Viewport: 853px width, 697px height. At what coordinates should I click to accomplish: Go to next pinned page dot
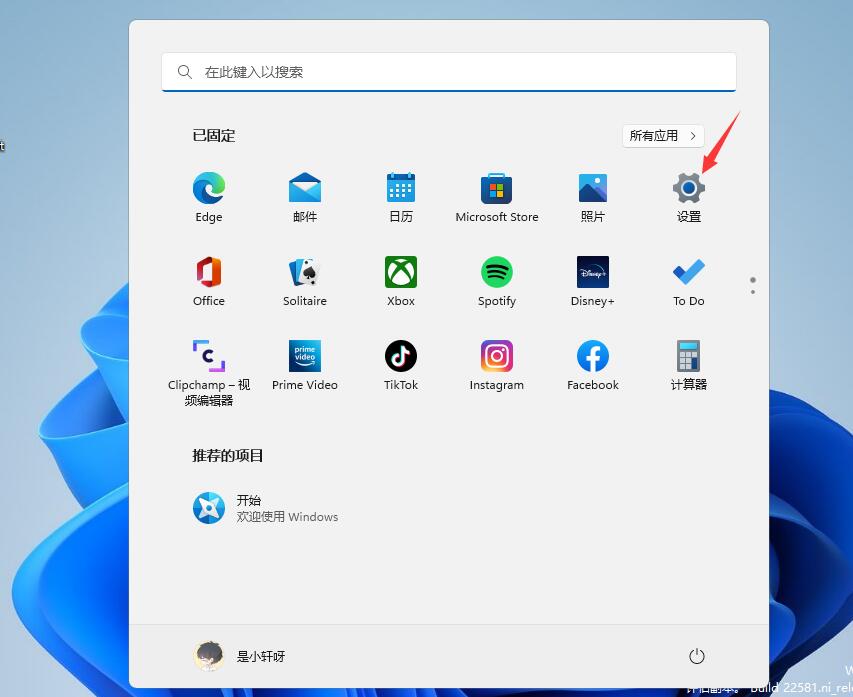[x=753, y=292]
